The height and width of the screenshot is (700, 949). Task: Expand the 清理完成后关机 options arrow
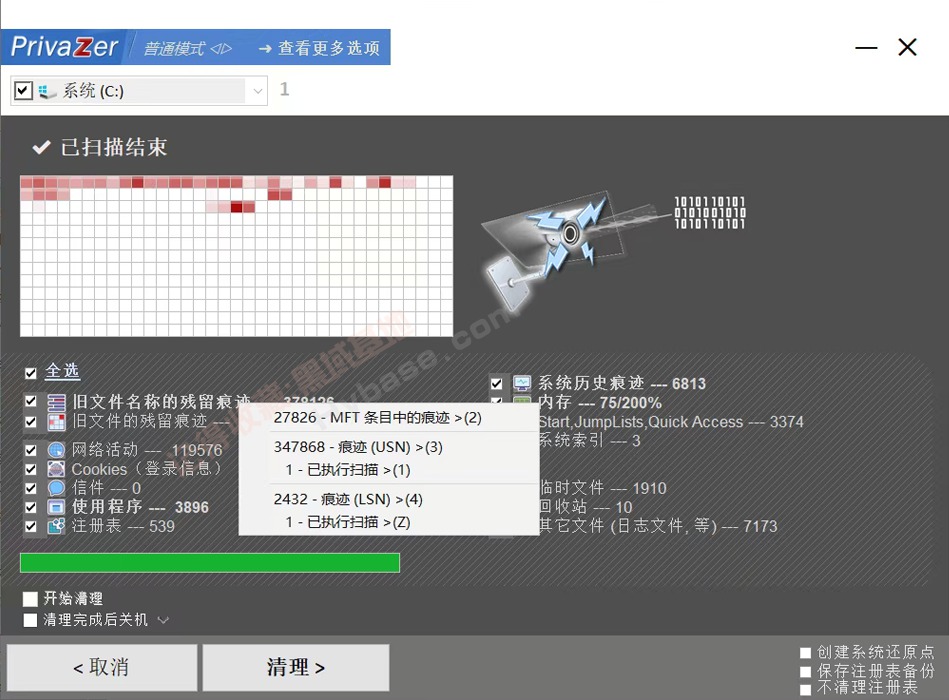coord(163,620)
